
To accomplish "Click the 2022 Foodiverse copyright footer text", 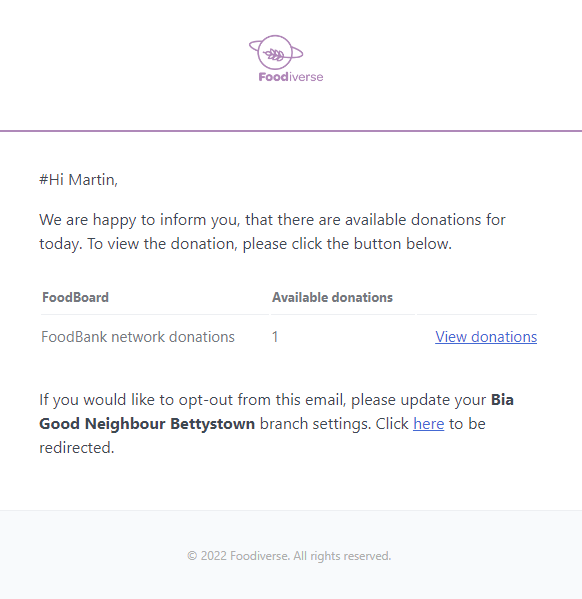I will pyautogui.click(x=289, y=556).
